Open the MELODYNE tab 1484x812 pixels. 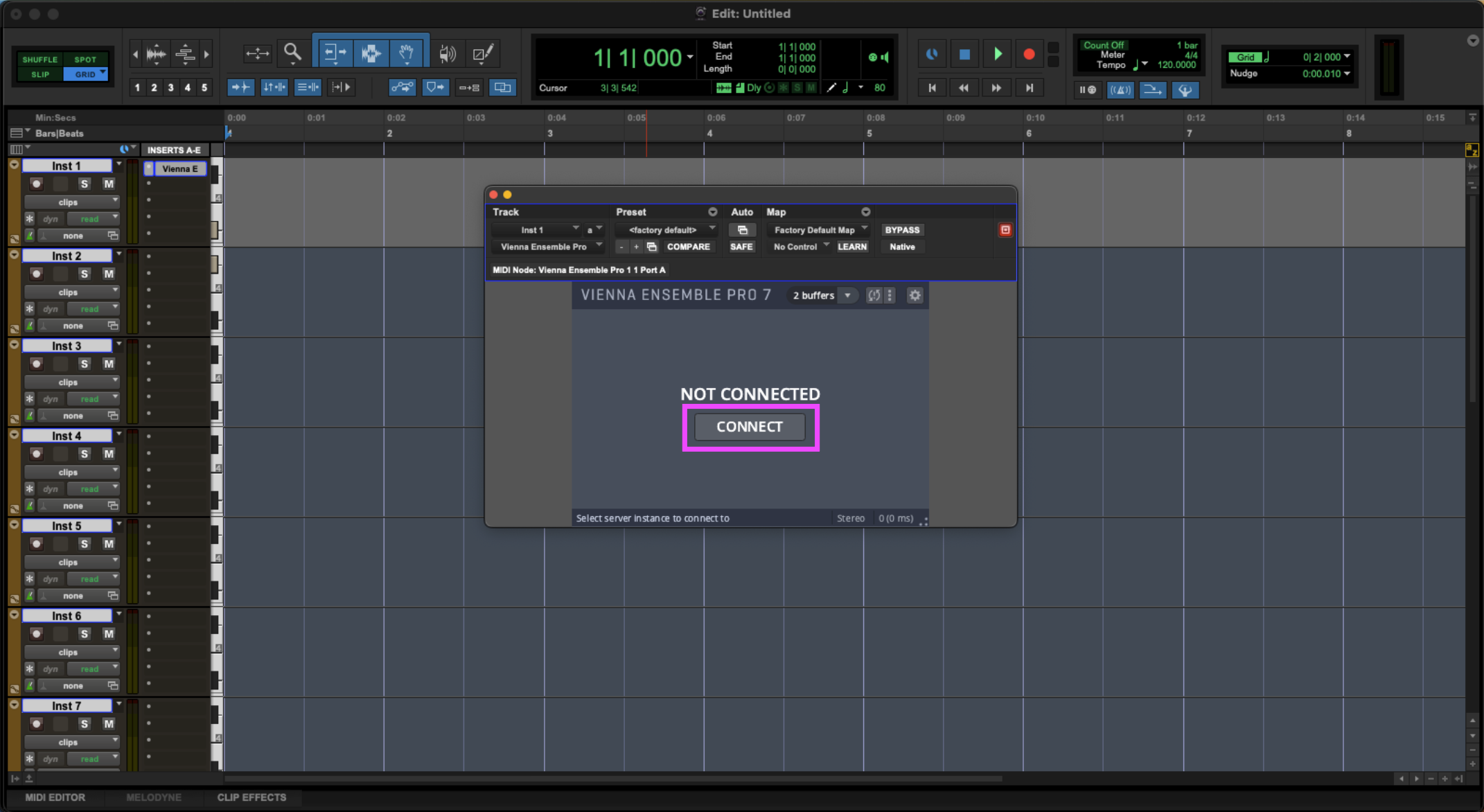click(154, 797)
